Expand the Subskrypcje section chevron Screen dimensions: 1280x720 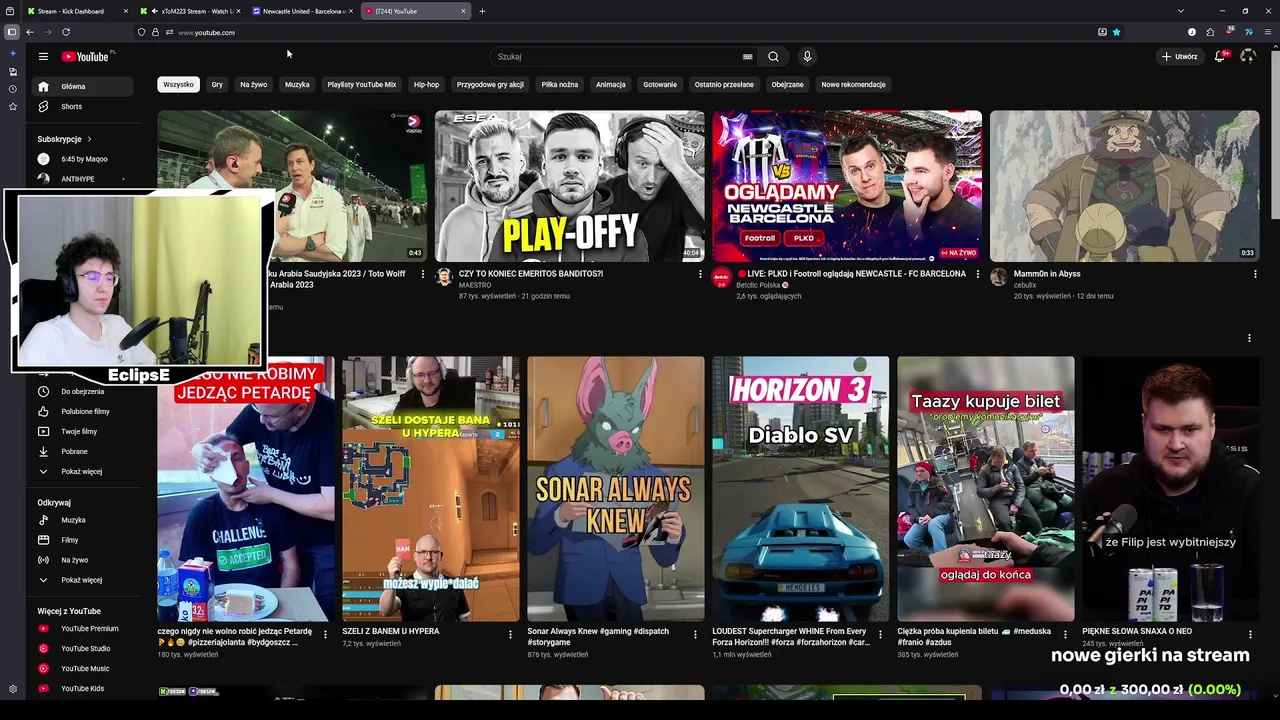89,139
